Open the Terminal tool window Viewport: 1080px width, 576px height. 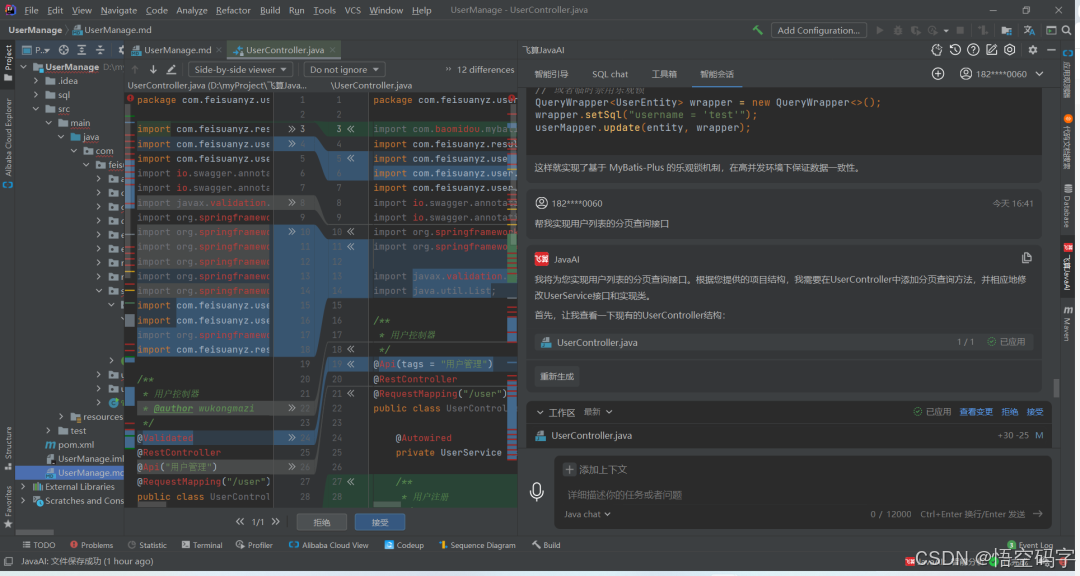click(x=202, y=545)
